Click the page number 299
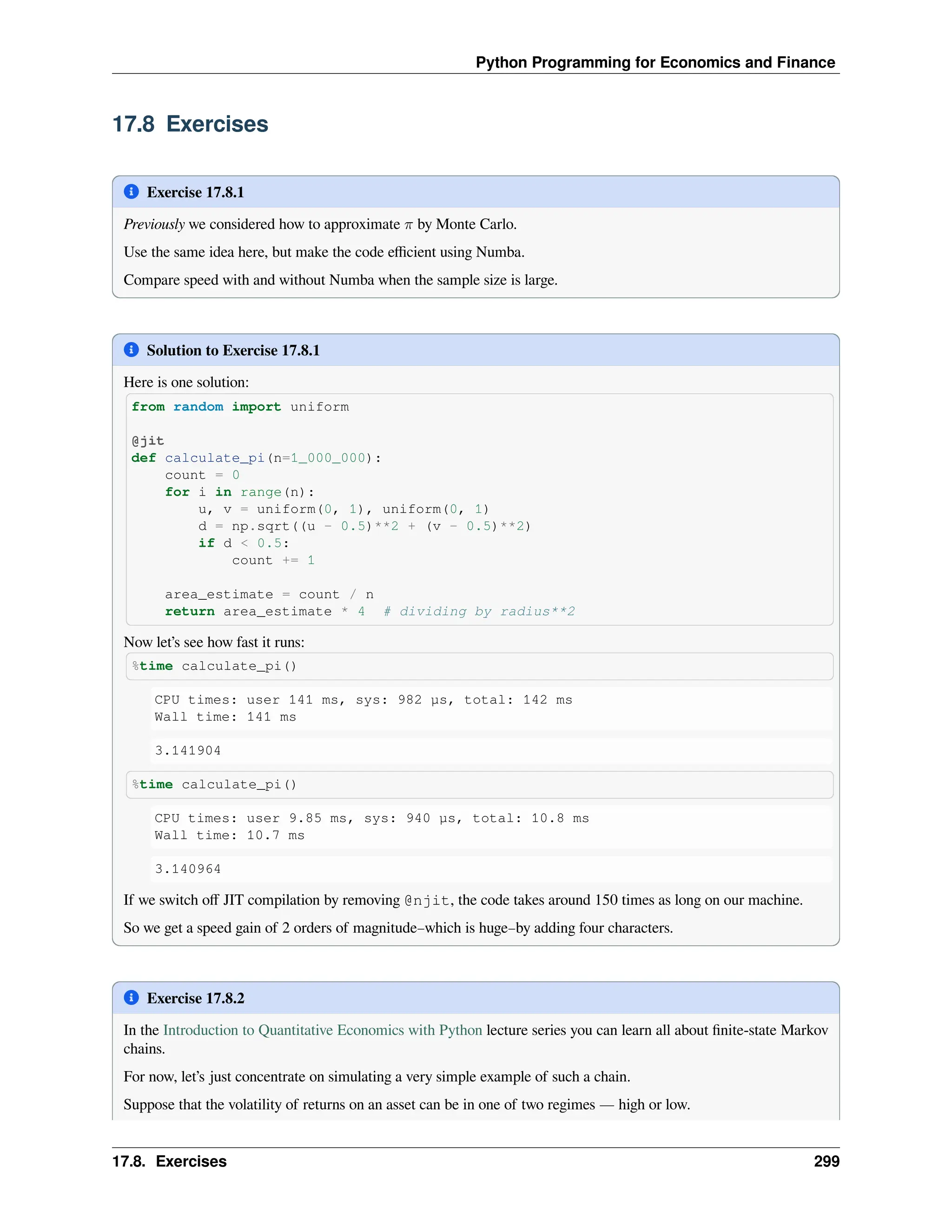This screenshot has height=1232, width=952. tap(827, 1161)
